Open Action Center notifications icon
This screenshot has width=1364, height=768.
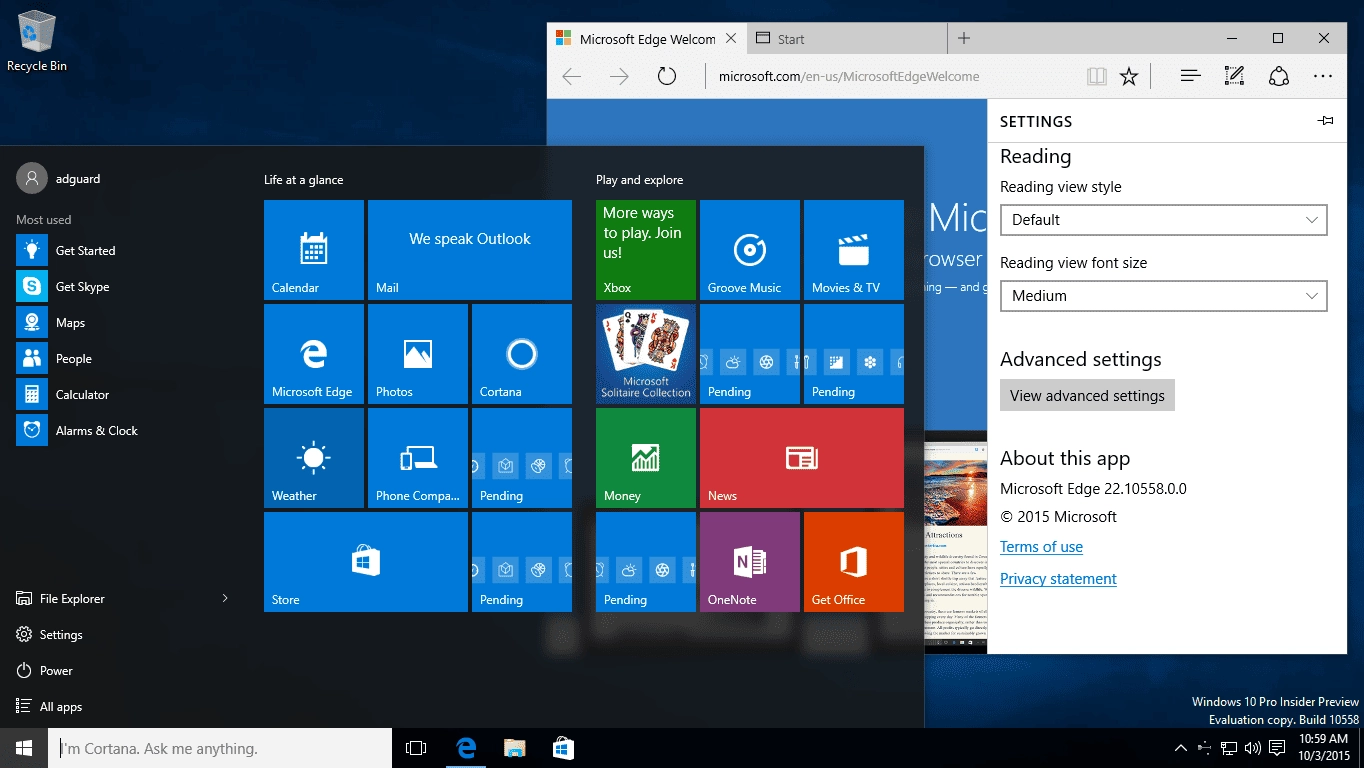click(x=1277, y=748)
